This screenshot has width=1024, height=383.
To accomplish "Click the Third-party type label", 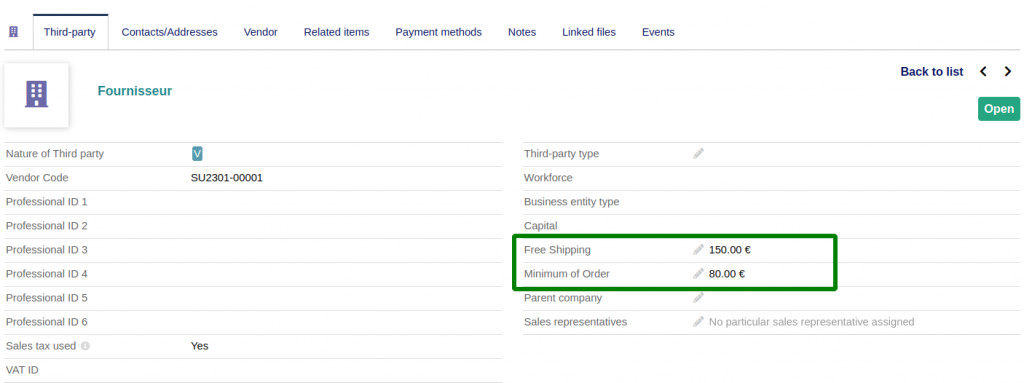I will [x=561, y=154].
